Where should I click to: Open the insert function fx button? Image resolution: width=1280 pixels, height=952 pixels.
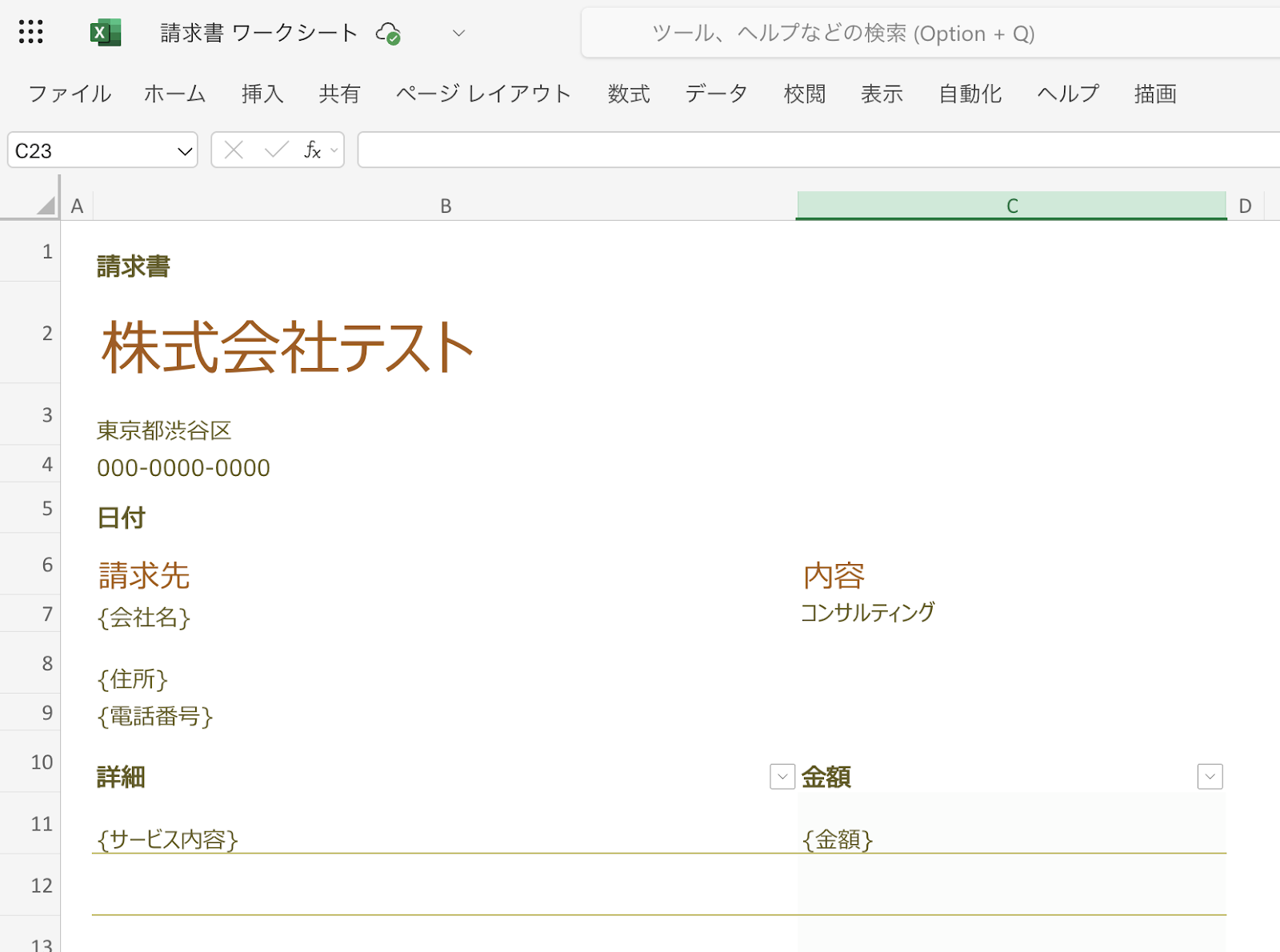(x=313, y=150)
